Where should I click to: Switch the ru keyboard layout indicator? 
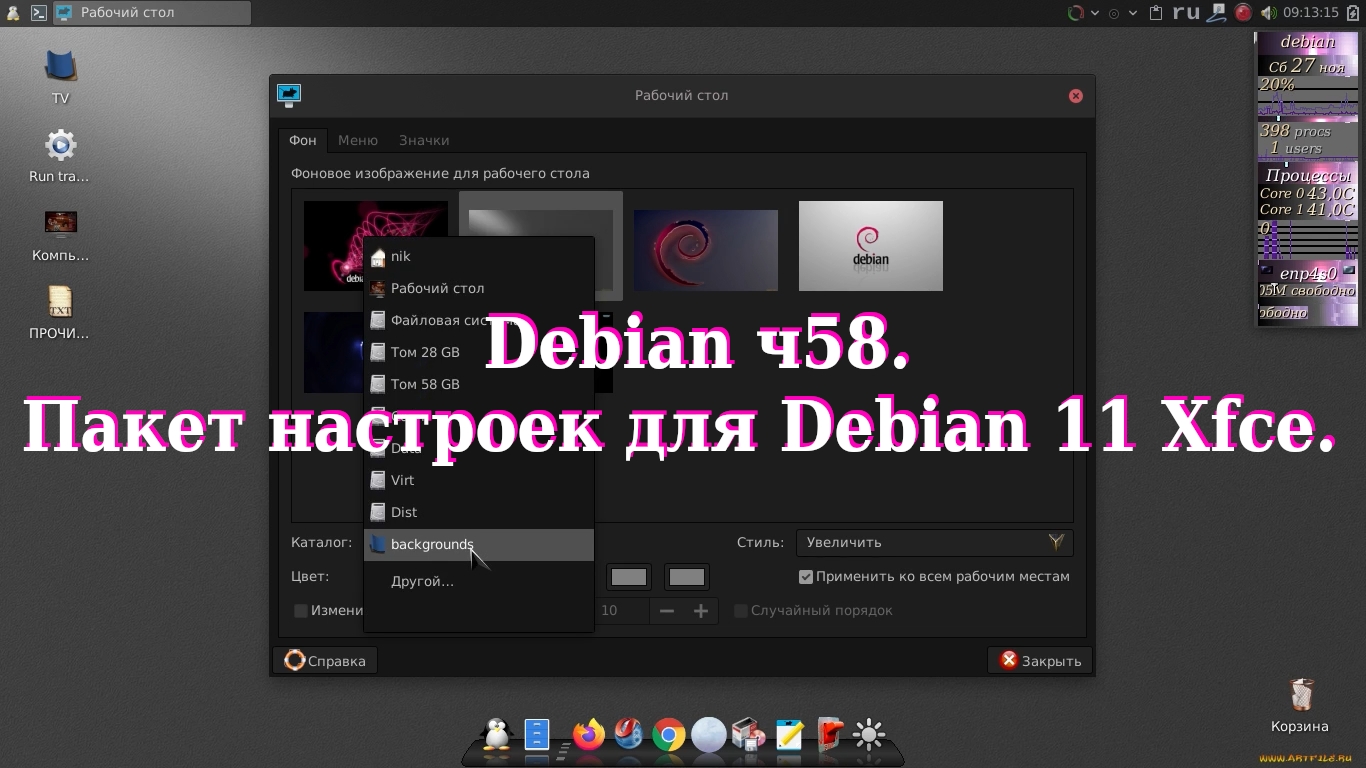[x=1186, y=12]
